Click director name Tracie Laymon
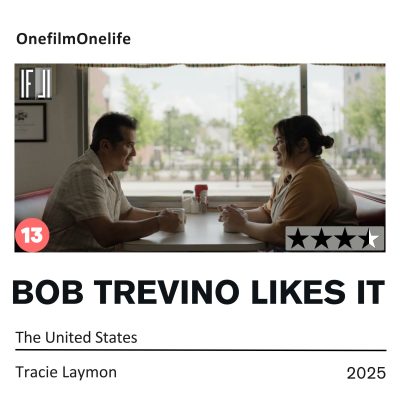Viewport: 400px width, 400px height. pyautogui.click(x=66, y=372)
